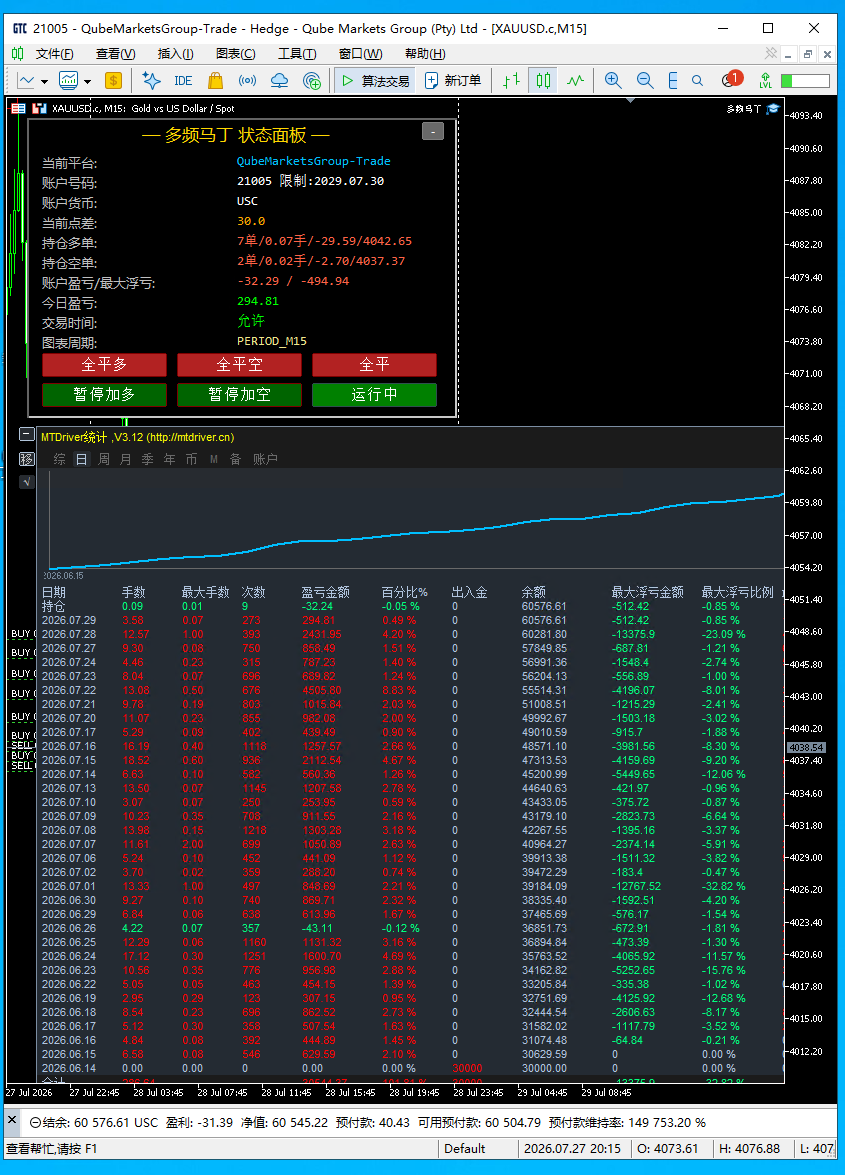
Task: Click the 新订单 new order button
Action: point(452,81)
